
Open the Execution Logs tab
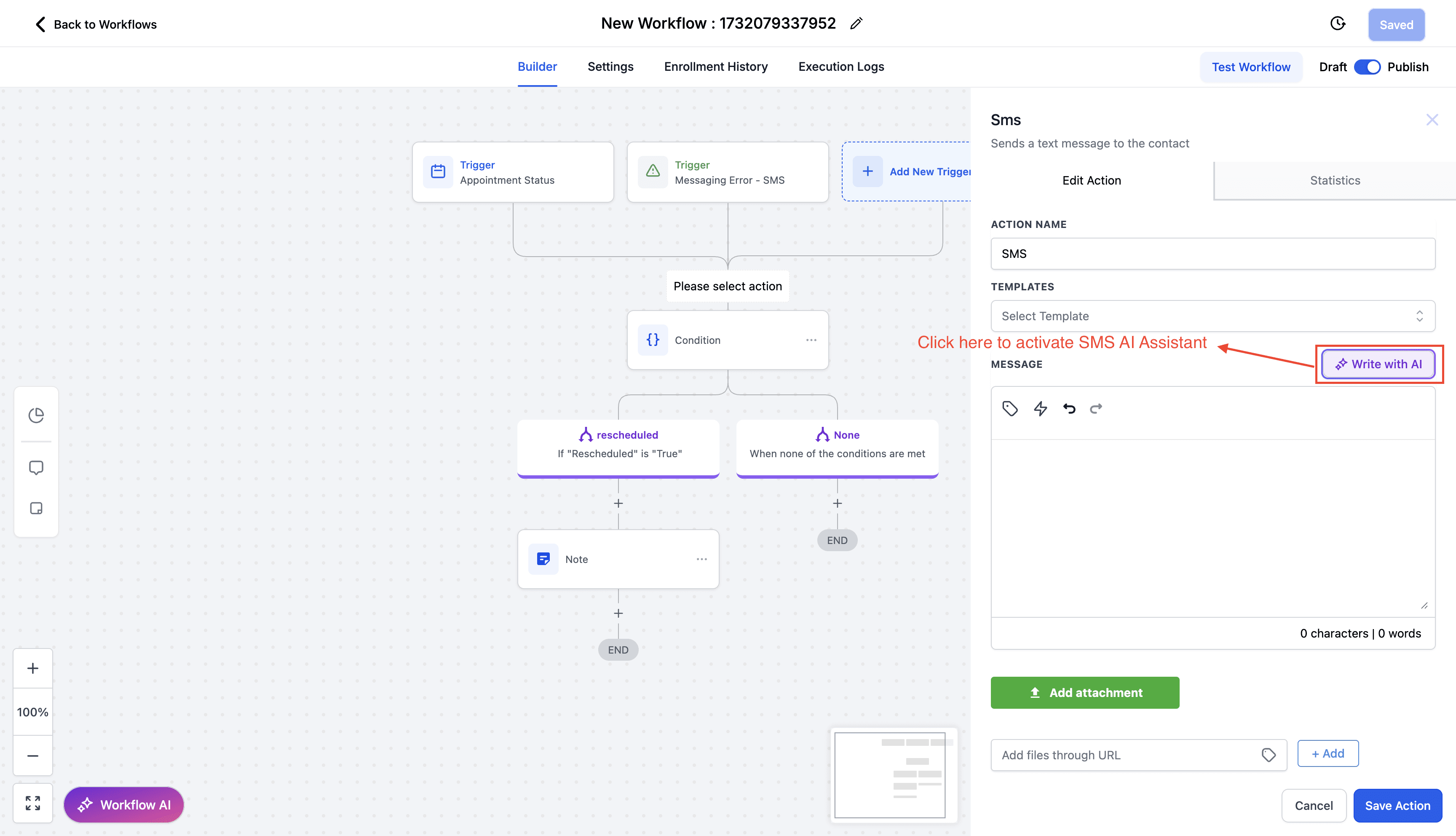point(841,67)
